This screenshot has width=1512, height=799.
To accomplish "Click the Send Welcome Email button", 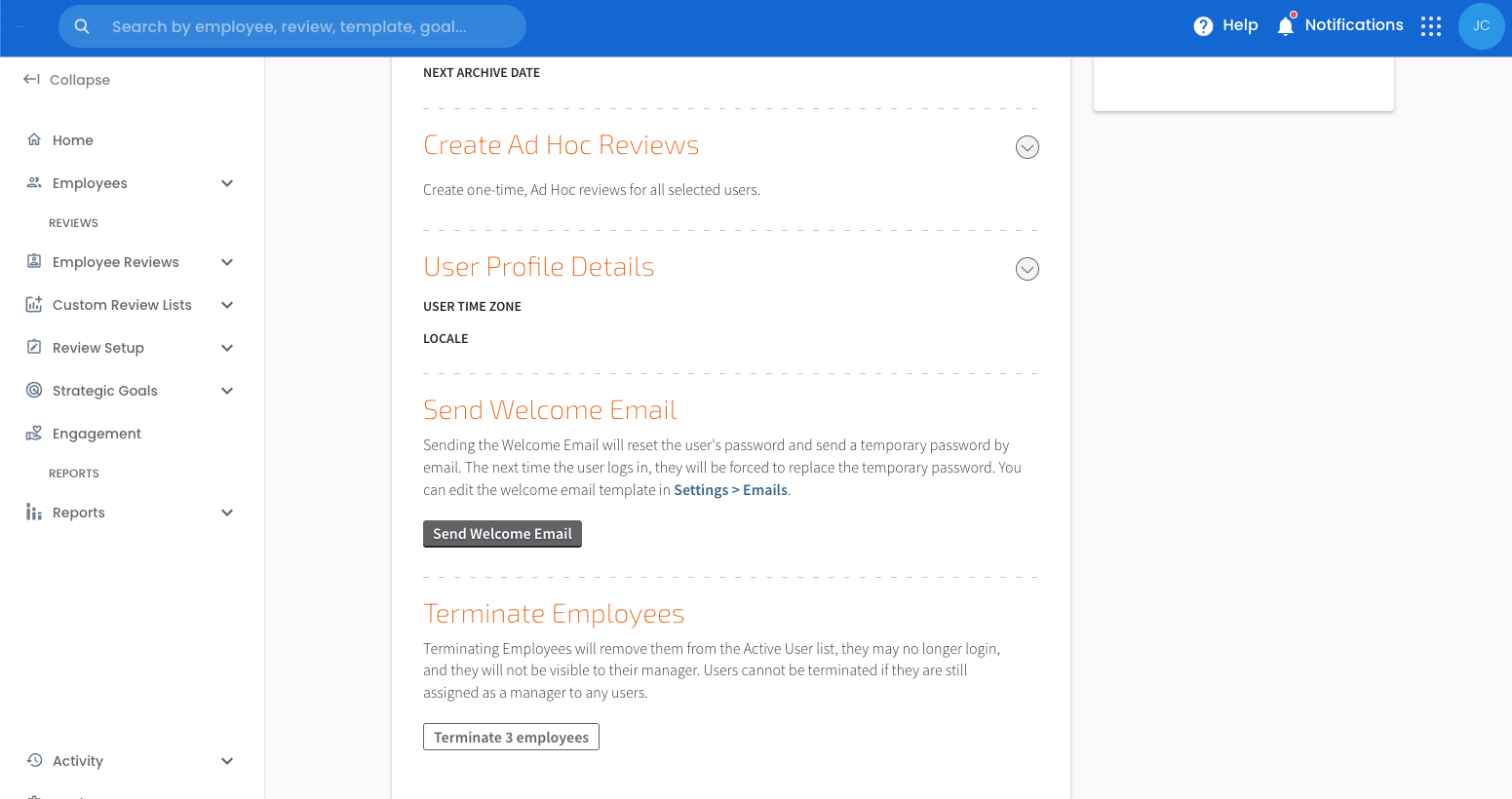I will 502,534.
